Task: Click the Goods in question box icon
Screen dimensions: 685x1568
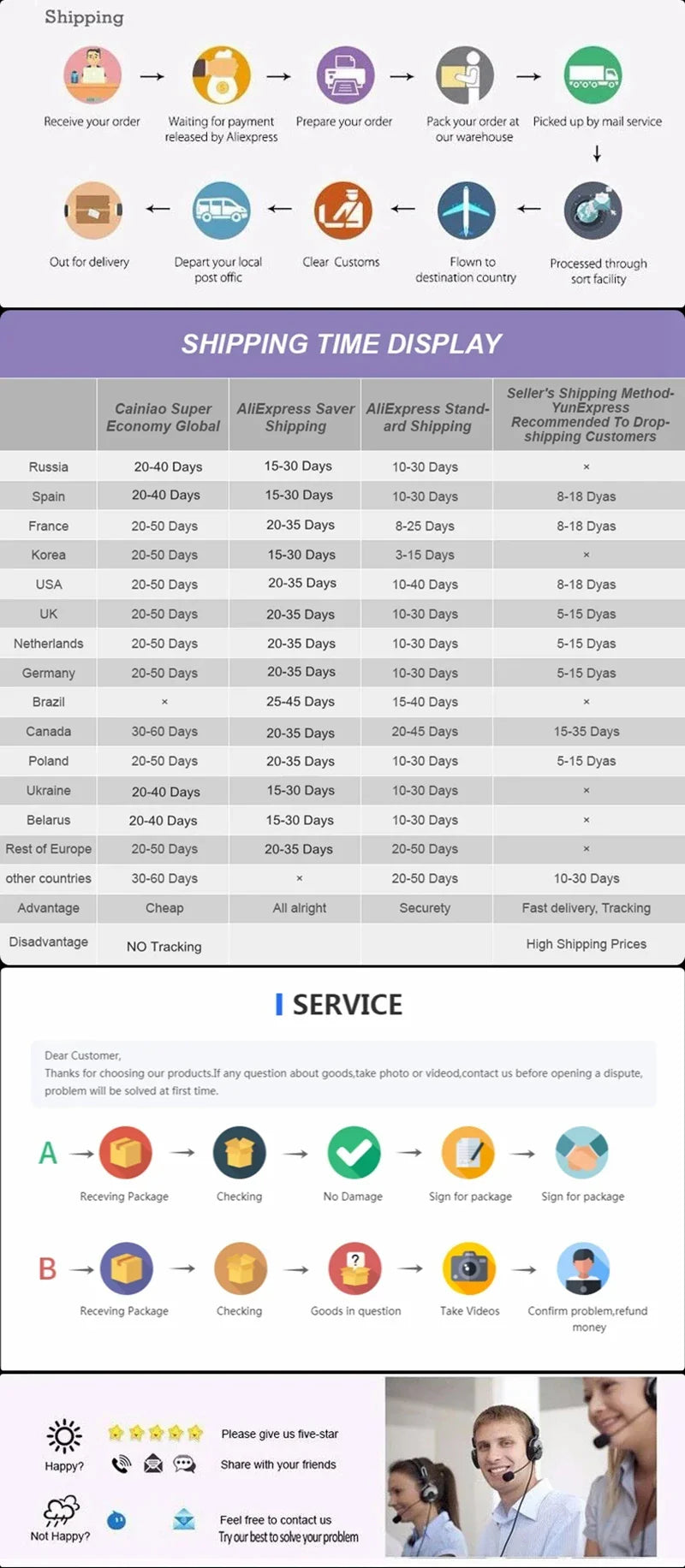Action: (x=355, y=1268)
